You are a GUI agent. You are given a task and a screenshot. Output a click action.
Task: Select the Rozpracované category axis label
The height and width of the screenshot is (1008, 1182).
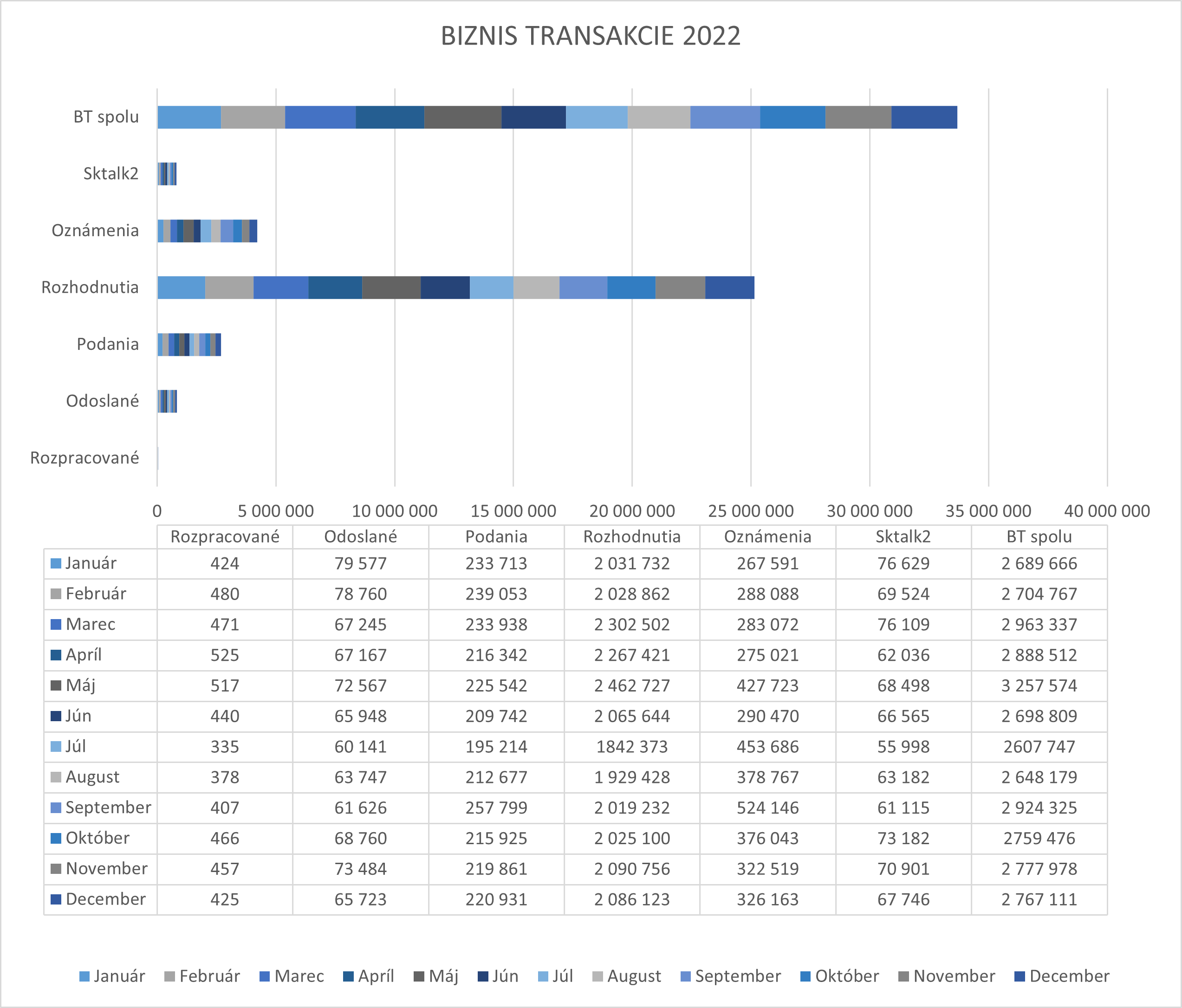tap(84, 458)
